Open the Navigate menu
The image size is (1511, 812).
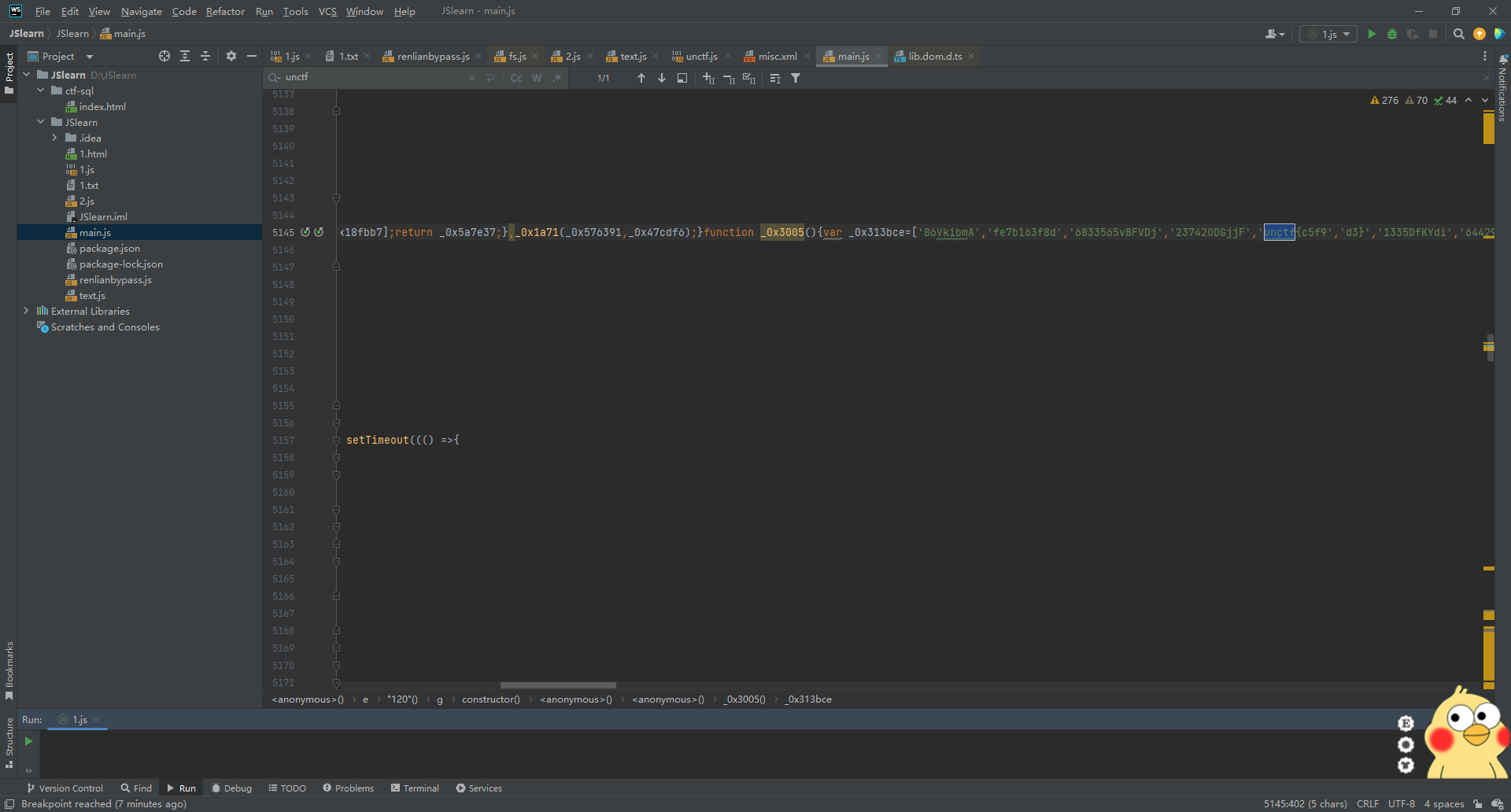click(142, 11)
